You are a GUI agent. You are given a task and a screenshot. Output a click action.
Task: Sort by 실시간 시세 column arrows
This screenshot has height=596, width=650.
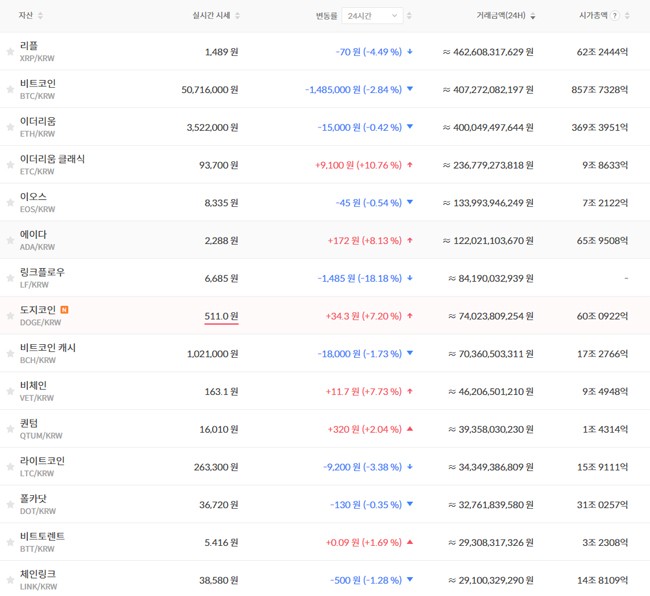click(238, 16)
